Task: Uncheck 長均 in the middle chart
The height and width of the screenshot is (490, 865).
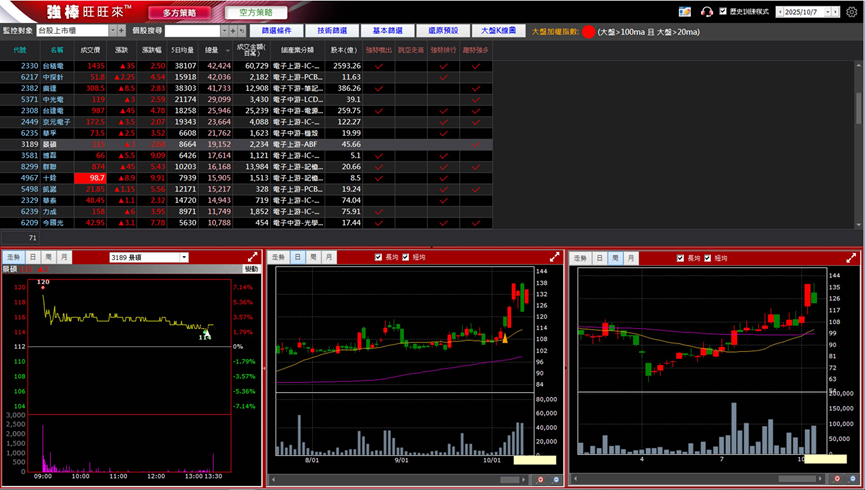Action: pos(378,258)
